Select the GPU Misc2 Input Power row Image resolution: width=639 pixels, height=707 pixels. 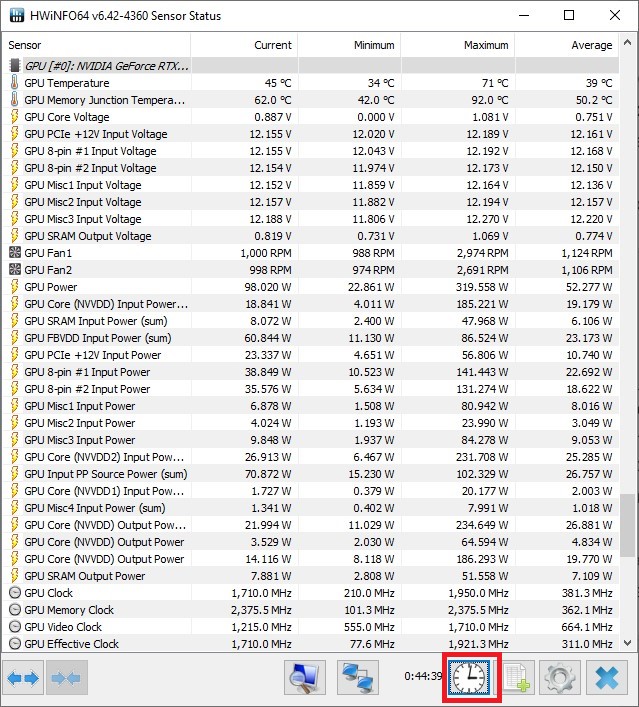coord(311,423)
